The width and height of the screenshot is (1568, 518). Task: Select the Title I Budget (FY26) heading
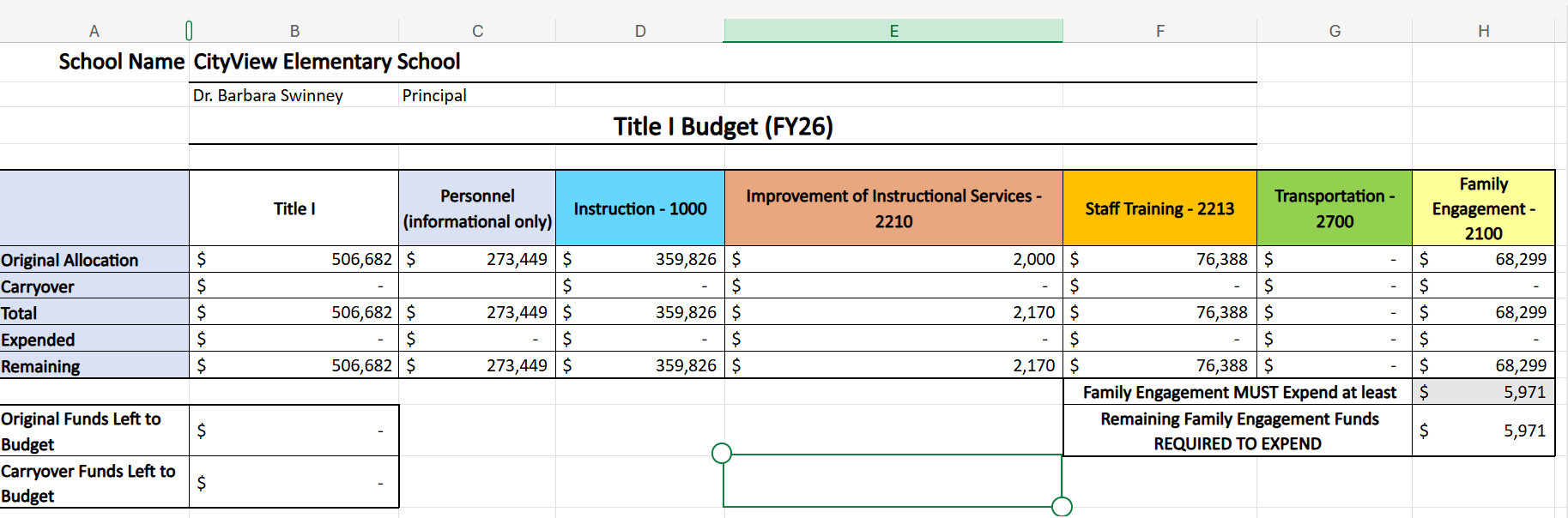[x=723, y=127]
